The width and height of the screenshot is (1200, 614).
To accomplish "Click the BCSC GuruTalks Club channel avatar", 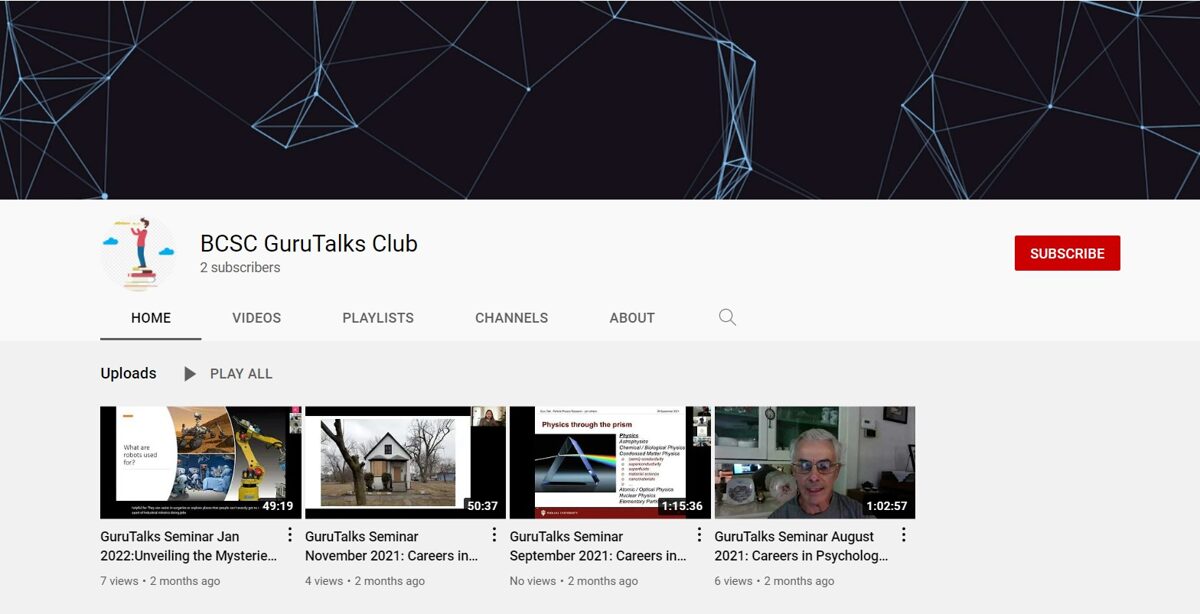I will pyautogui.click(x=140, y=254).
